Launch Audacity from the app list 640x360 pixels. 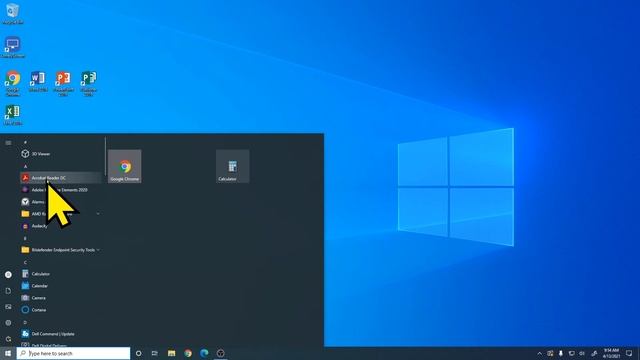click(61, 226)
